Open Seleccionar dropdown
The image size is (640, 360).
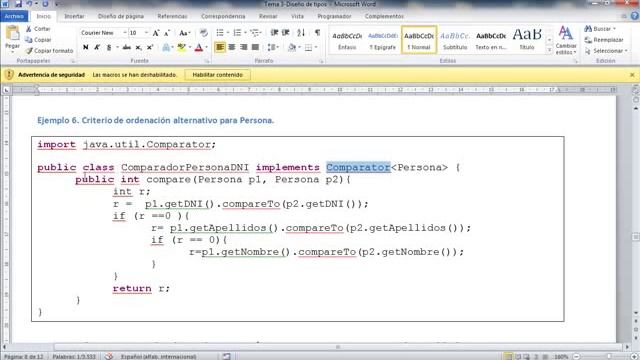[606, 51]
